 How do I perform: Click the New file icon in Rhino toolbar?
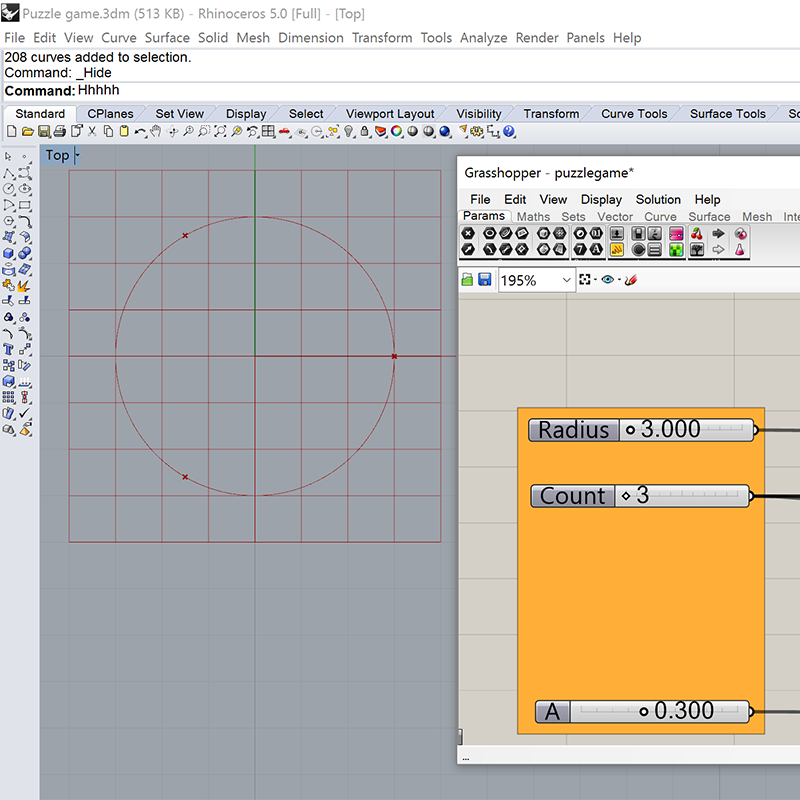point(11,132)
